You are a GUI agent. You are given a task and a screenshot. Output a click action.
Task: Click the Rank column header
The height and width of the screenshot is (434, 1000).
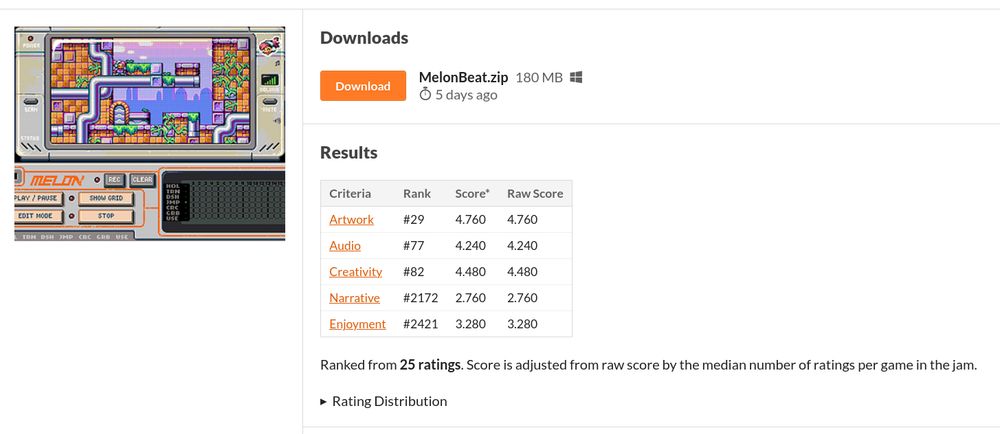417,194
